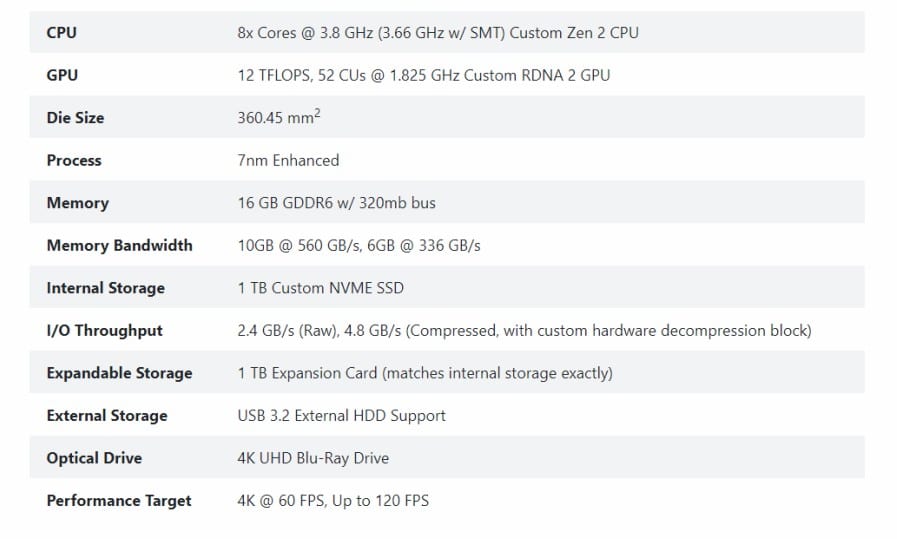Click the Memory row label
The height and width of the screenshot is (539, 897).
(77, 203)
